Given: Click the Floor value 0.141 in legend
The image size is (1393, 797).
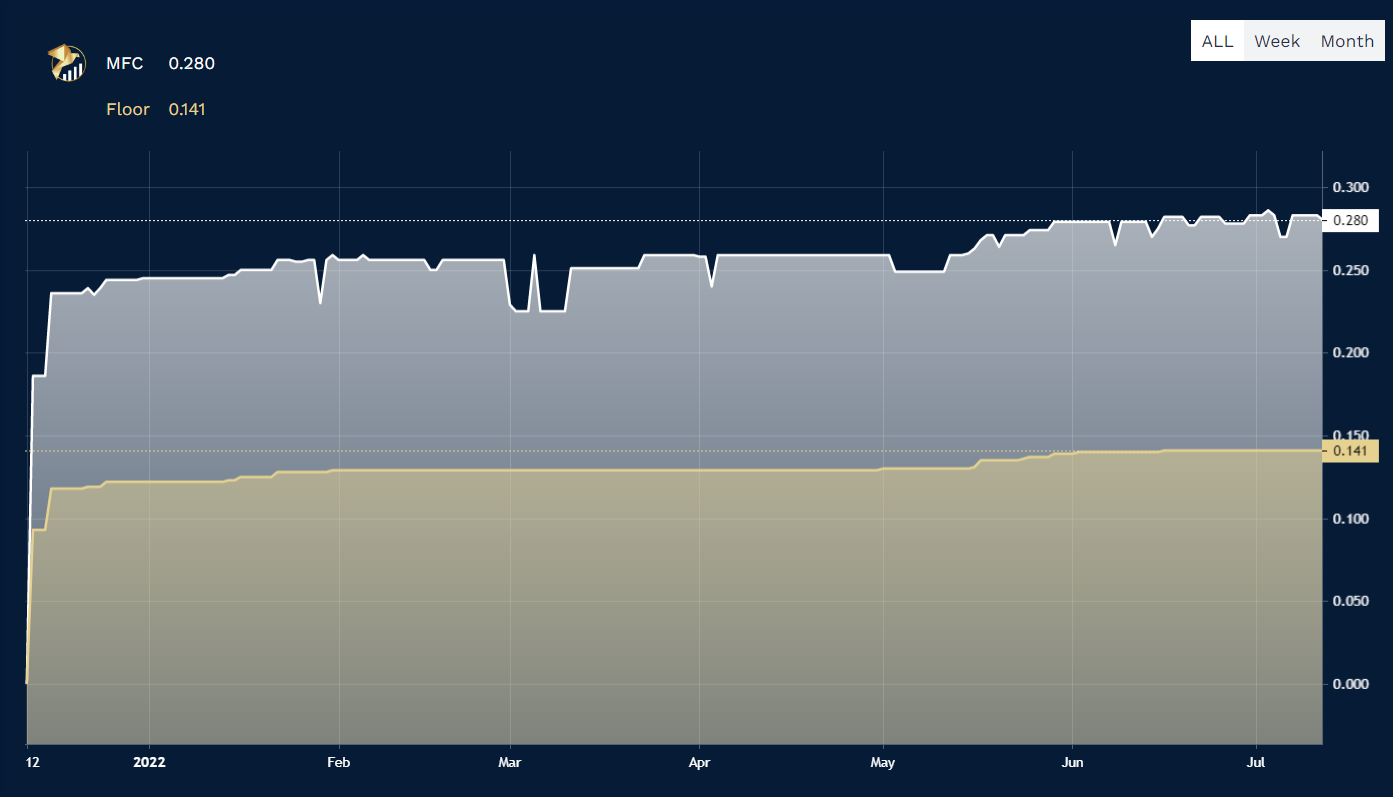Looking at the screenshot, I should [x=187, y=110].
